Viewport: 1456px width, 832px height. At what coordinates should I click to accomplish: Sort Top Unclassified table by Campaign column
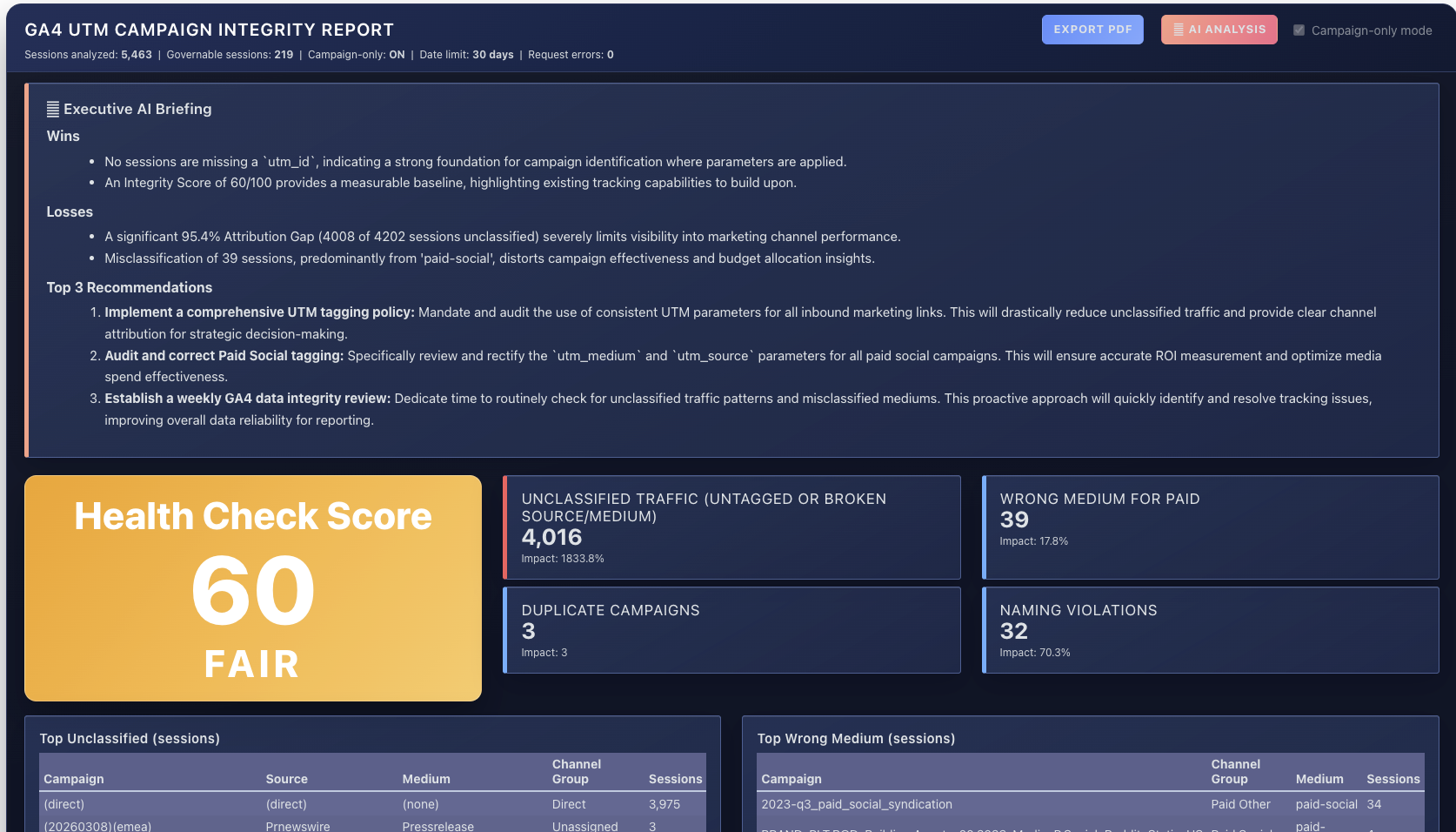74,779
